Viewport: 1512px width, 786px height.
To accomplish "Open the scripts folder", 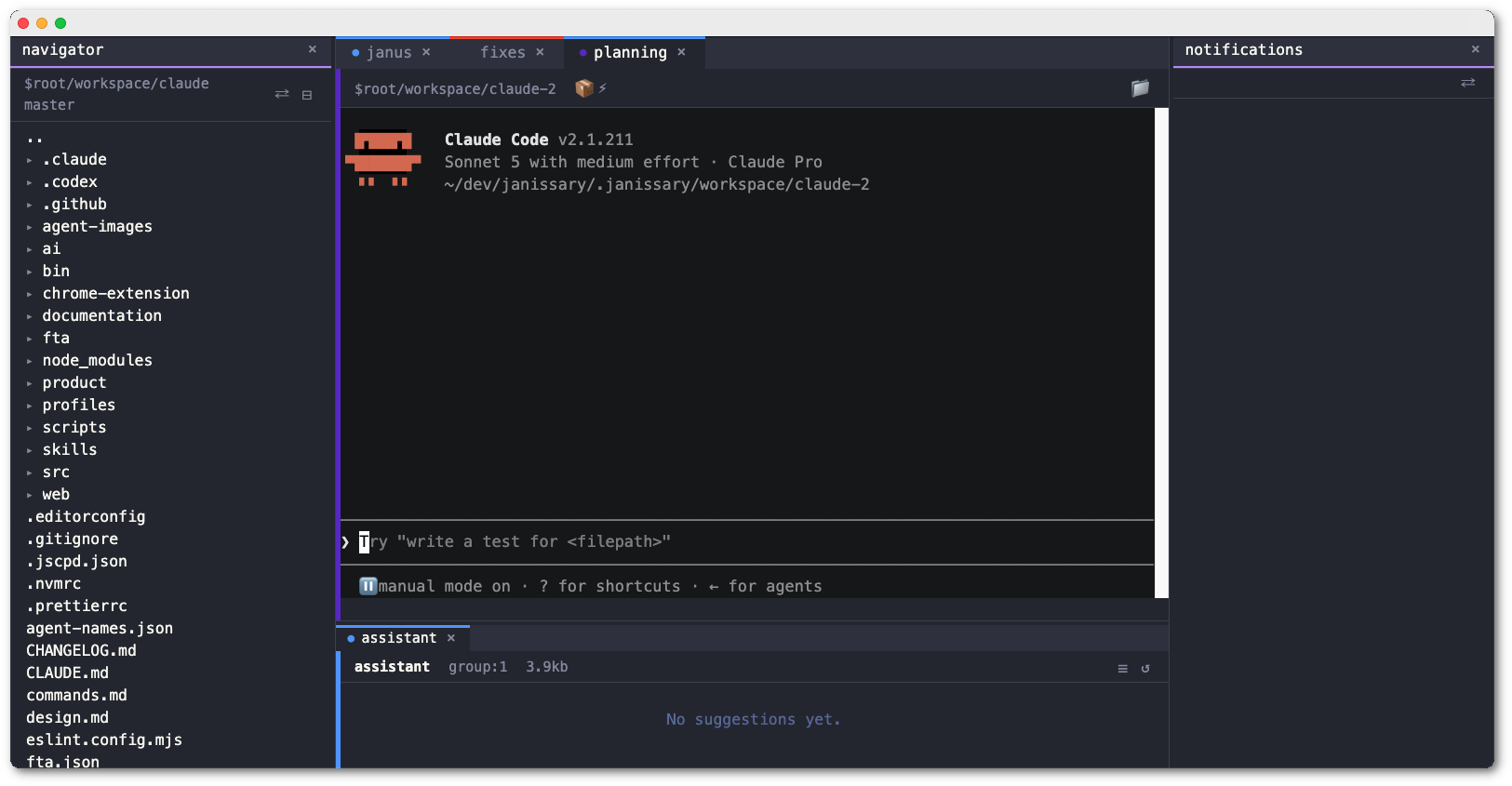I will pos(74,428).
